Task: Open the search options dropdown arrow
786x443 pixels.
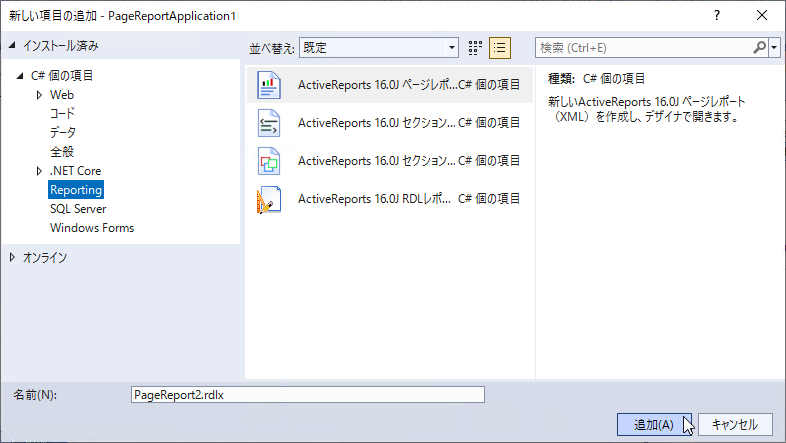Action: click(x=774, y=48)
